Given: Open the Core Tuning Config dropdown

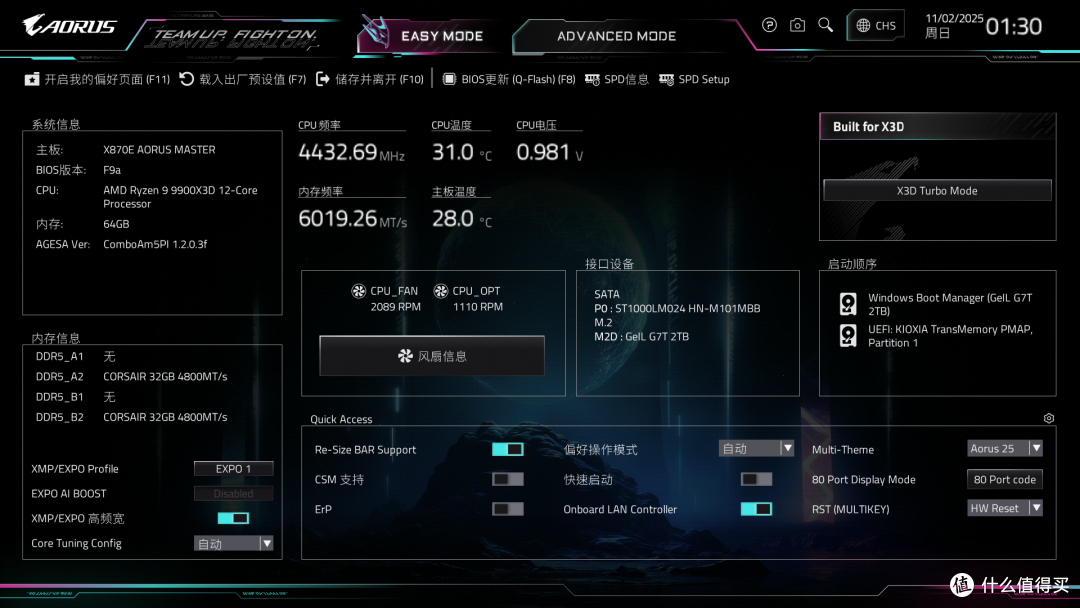Looking at the screenshot, I should point(233,543).
